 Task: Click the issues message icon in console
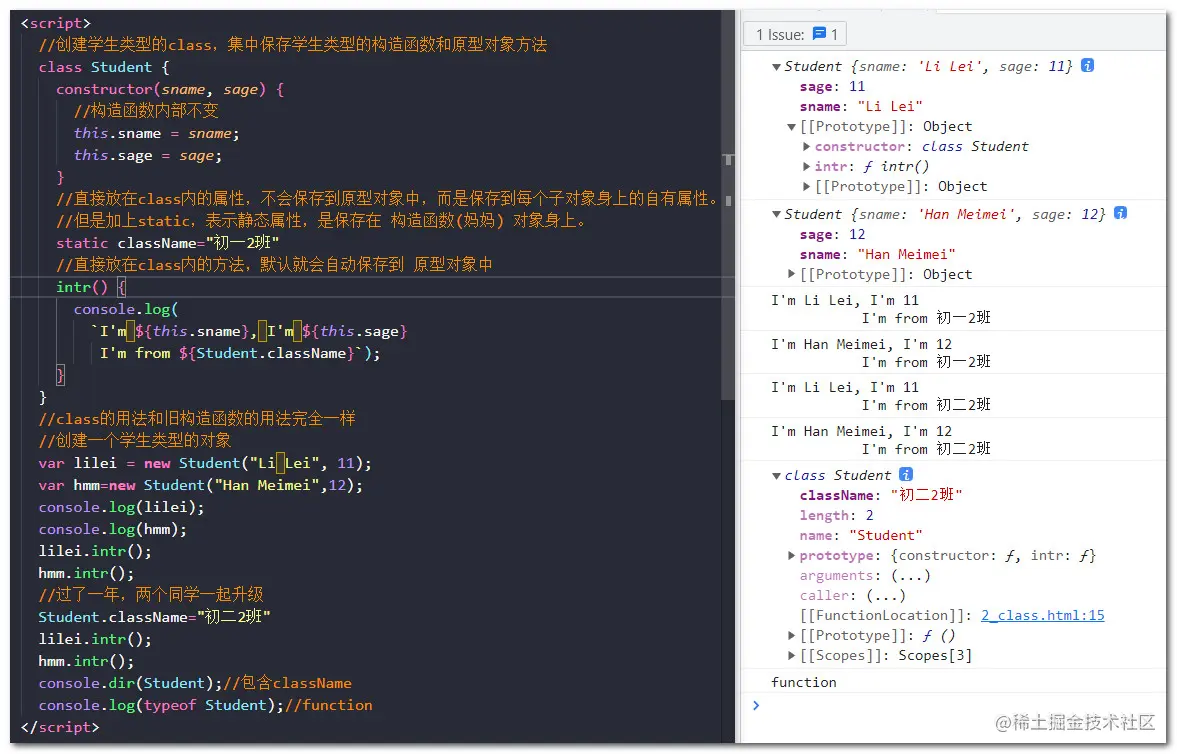(819, 34)
